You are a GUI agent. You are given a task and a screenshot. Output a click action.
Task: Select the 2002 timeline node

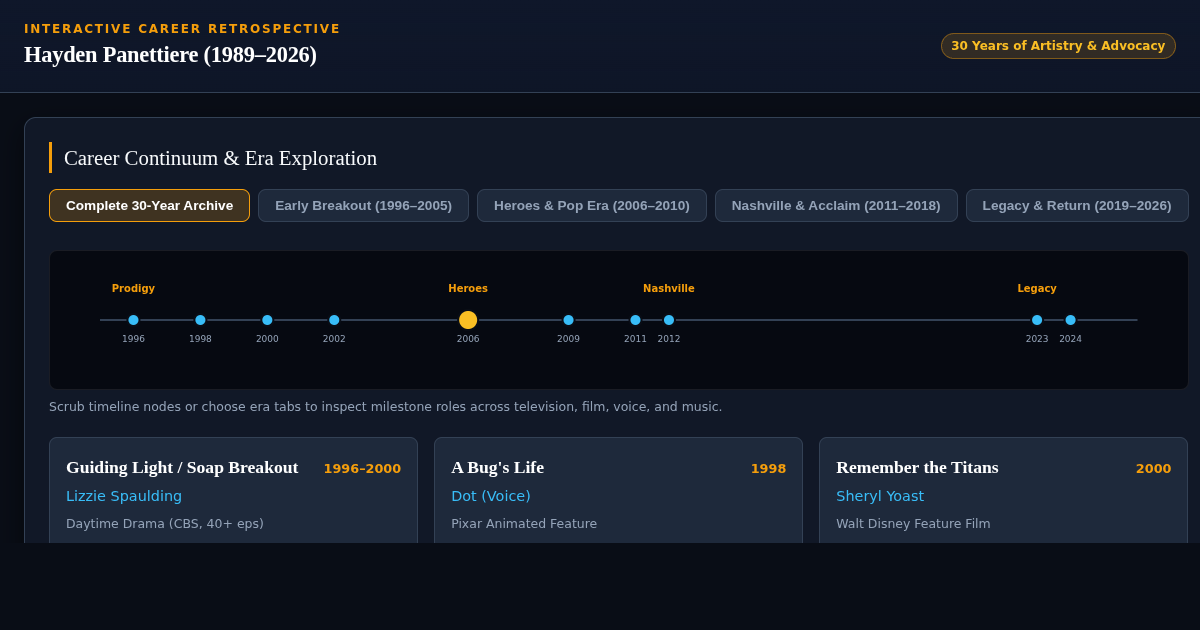334,320
